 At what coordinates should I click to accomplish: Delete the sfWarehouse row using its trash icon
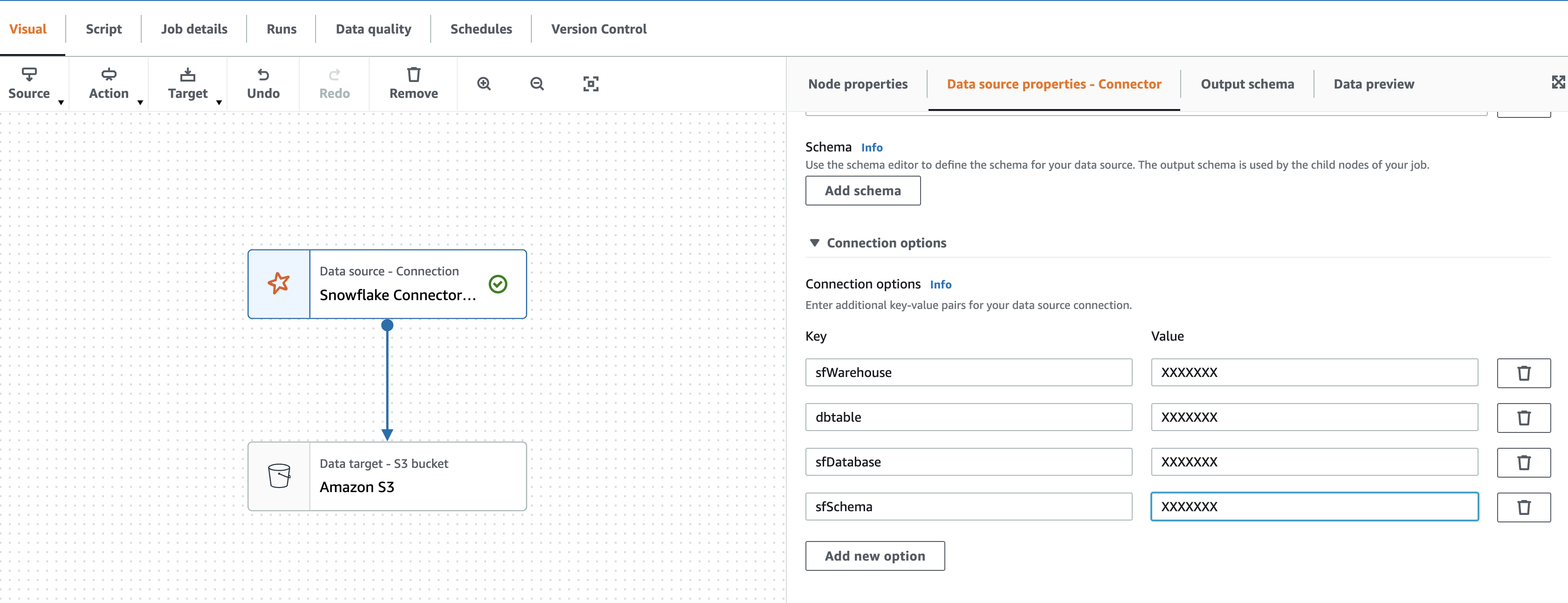point(1524,373)
